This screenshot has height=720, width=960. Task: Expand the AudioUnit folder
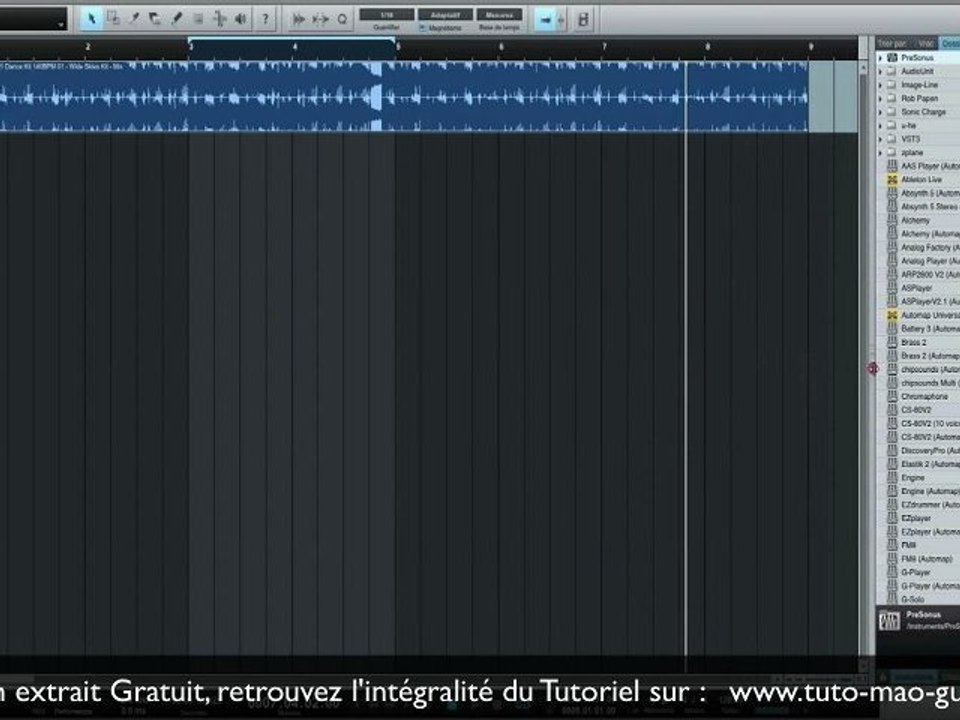click(x=880, y=71)
